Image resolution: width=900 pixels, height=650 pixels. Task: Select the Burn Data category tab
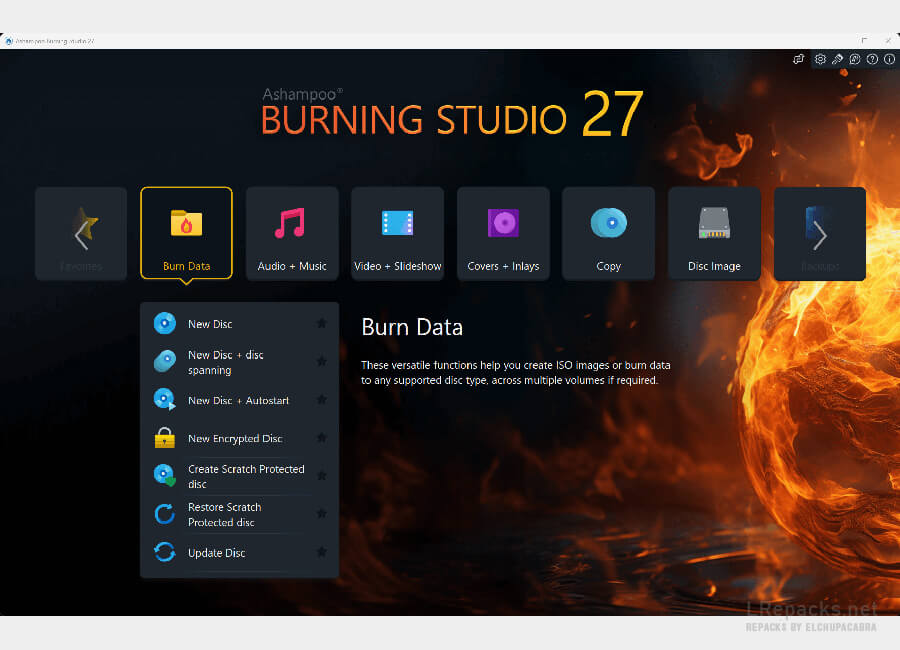(186, 233)
